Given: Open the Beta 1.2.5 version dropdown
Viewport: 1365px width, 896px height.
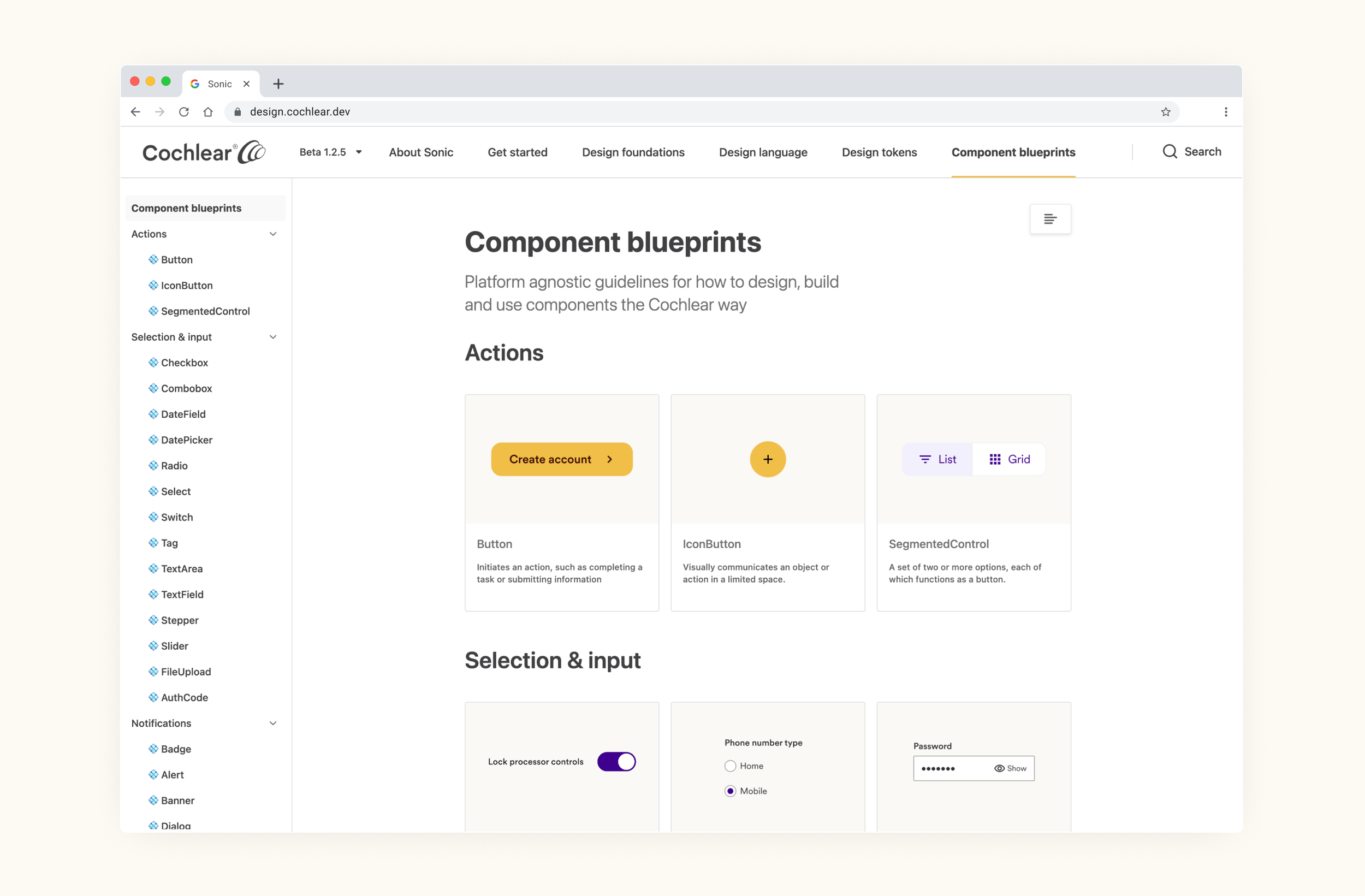Looking at the screenshot, I should [x=330, y=151].
